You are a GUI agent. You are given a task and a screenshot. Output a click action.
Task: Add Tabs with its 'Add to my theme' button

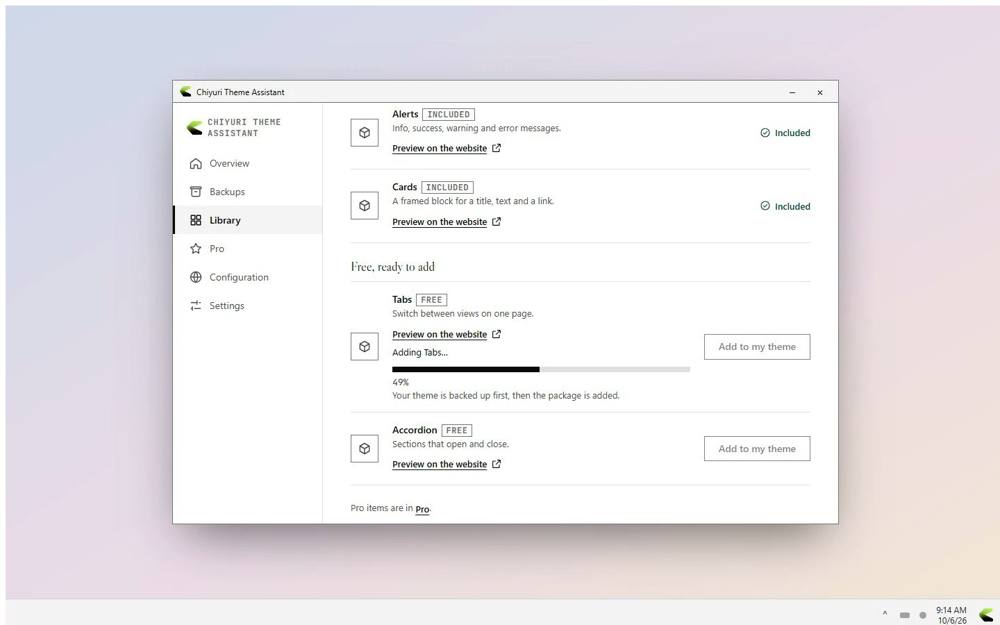pos(757,346)
